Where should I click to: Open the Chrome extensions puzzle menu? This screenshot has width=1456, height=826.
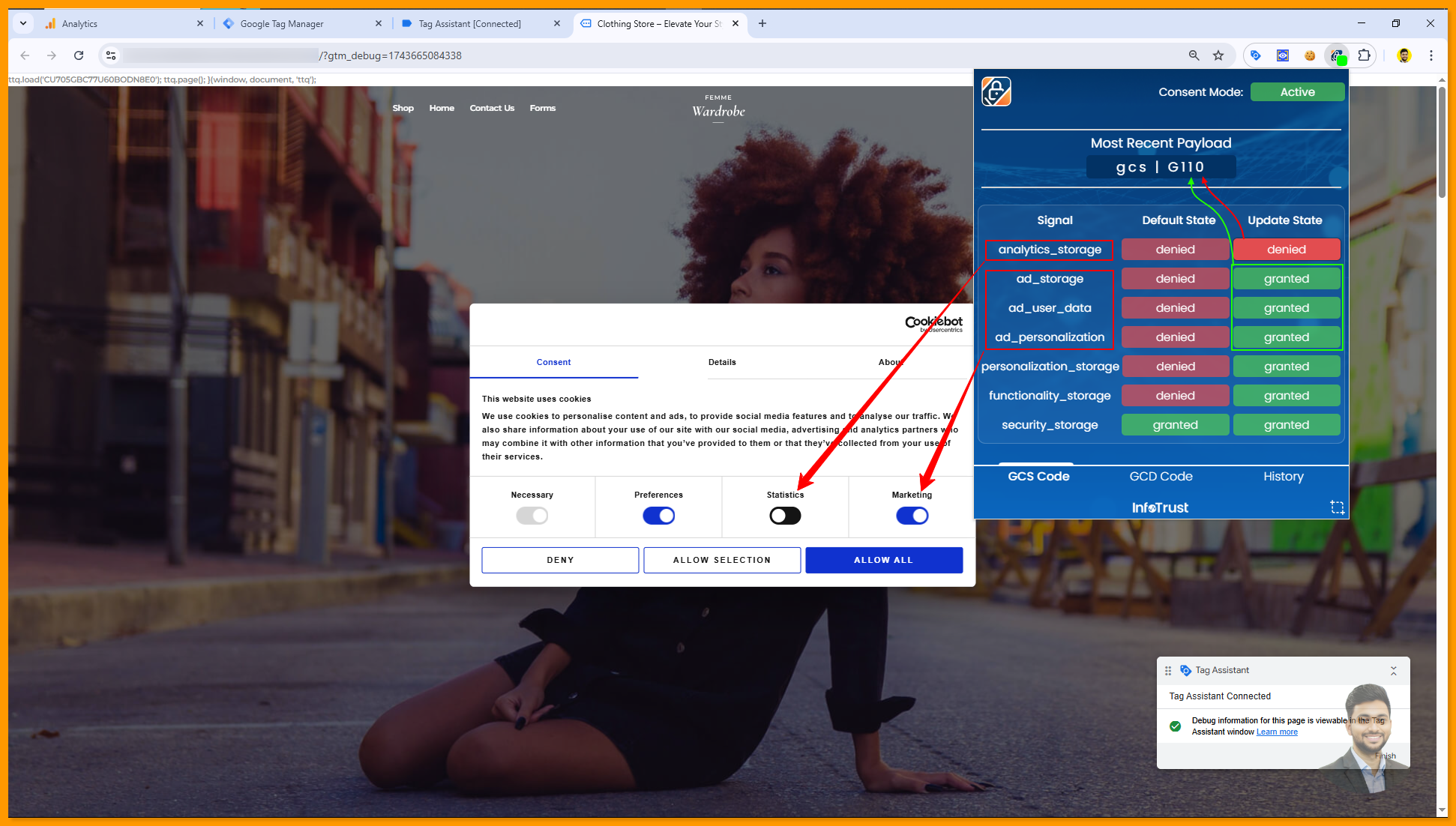pyautogui.click(x=1364, y=55)
